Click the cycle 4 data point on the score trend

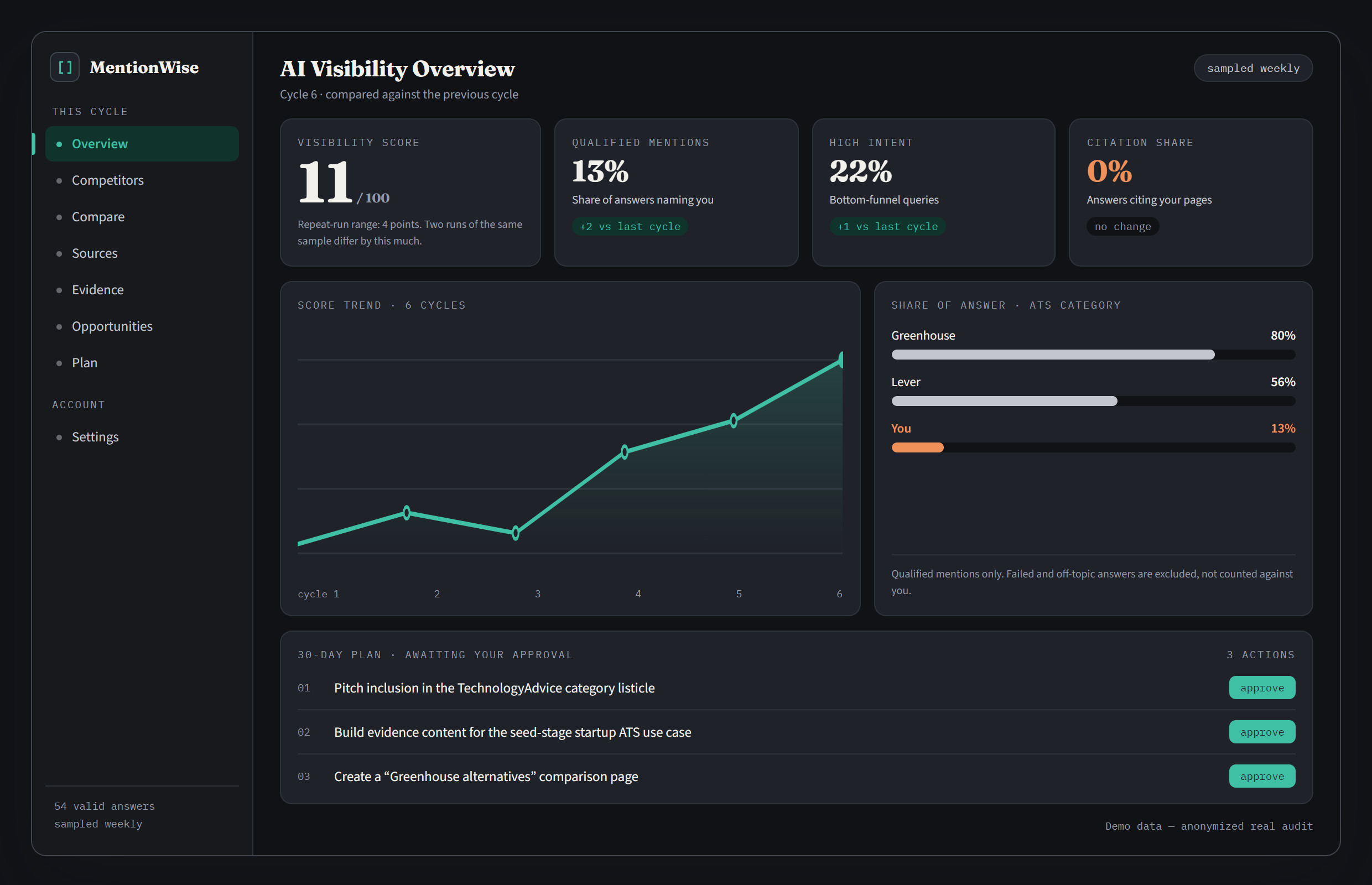(x=625, y=452)
